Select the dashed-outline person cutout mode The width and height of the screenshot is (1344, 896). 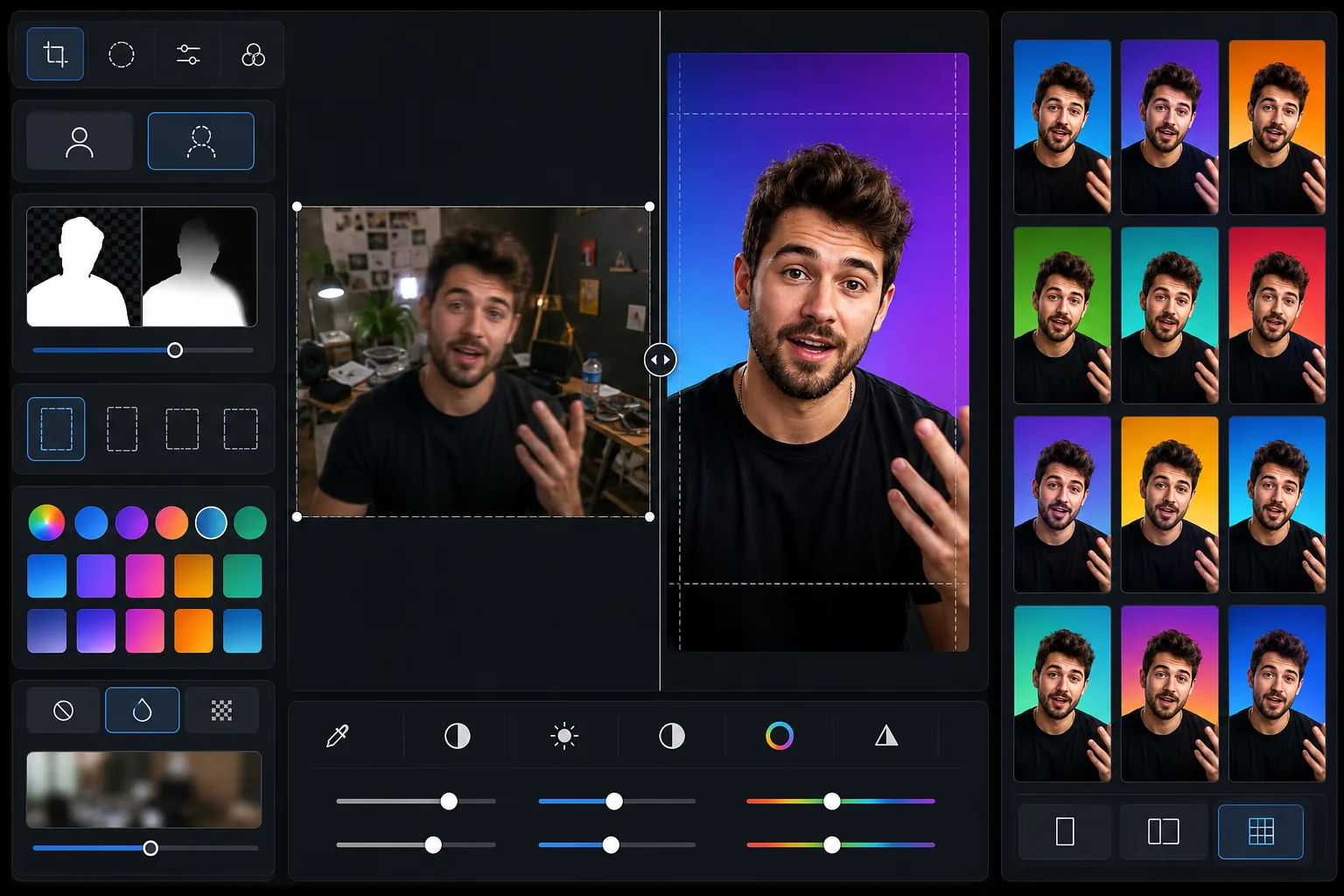[x=201, y=141]
